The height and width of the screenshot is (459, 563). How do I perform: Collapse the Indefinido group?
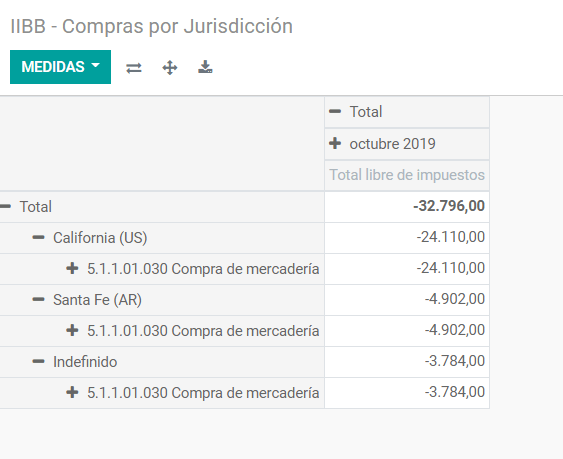pos(162,362)
